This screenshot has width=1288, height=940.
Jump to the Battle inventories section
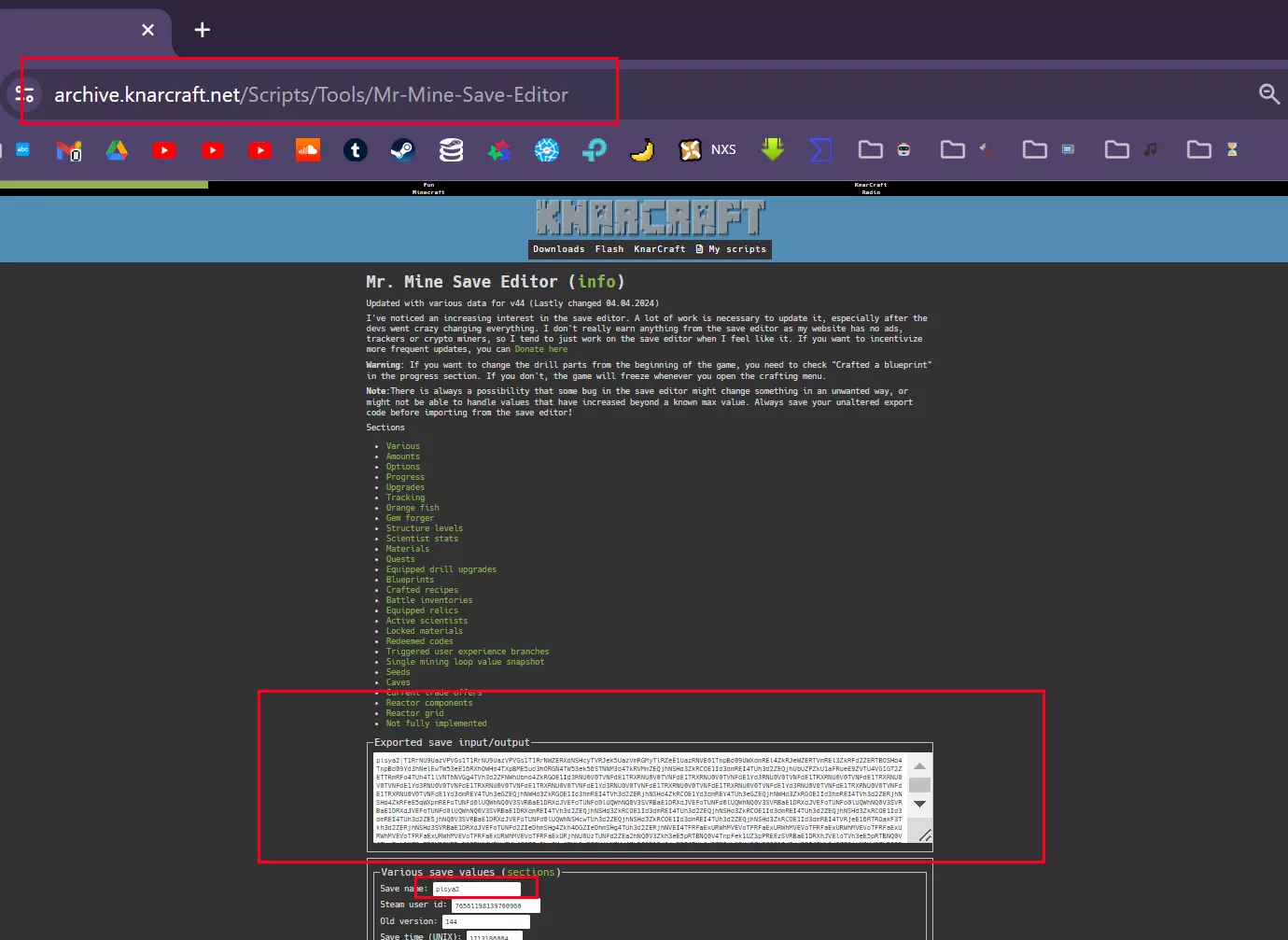429,600
